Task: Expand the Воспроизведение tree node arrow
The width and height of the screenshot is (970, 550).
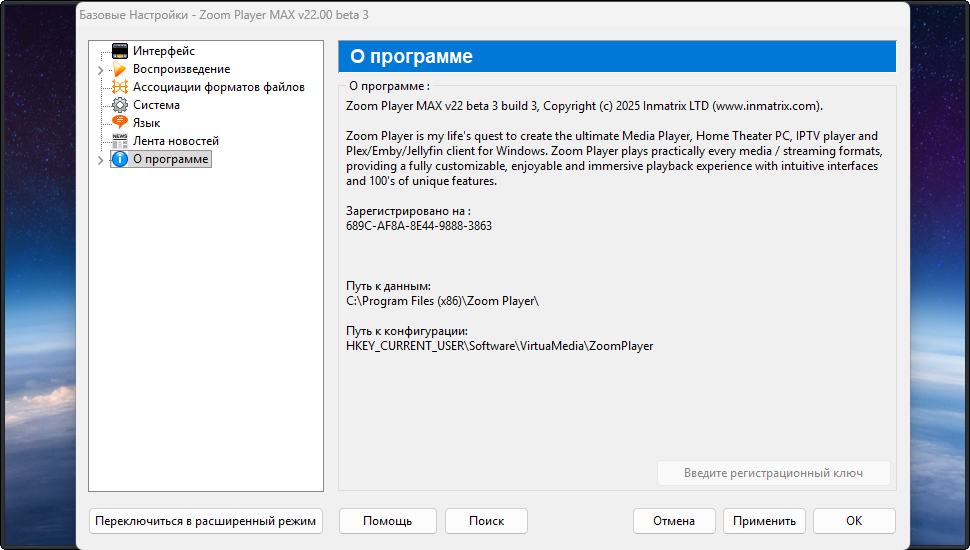Action: (x=100, y=70)
